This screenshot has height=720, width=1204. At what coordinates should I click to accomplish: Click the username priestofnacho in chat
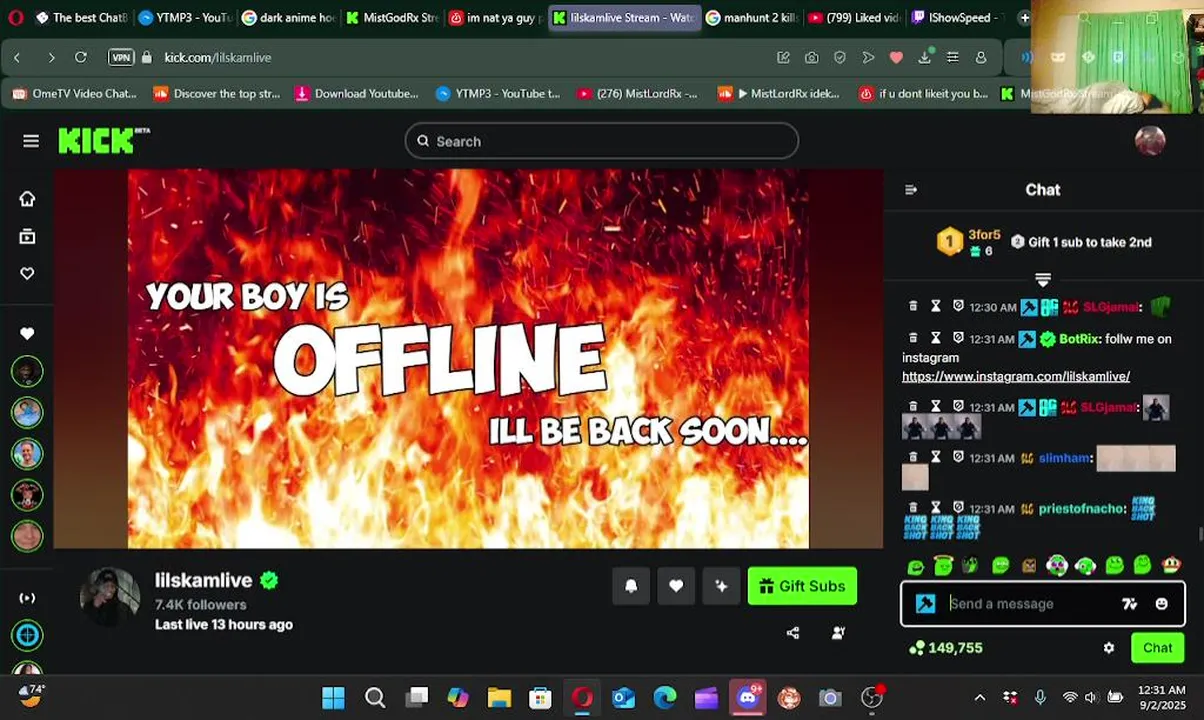pyautogui.click(x=1081, y=509)
